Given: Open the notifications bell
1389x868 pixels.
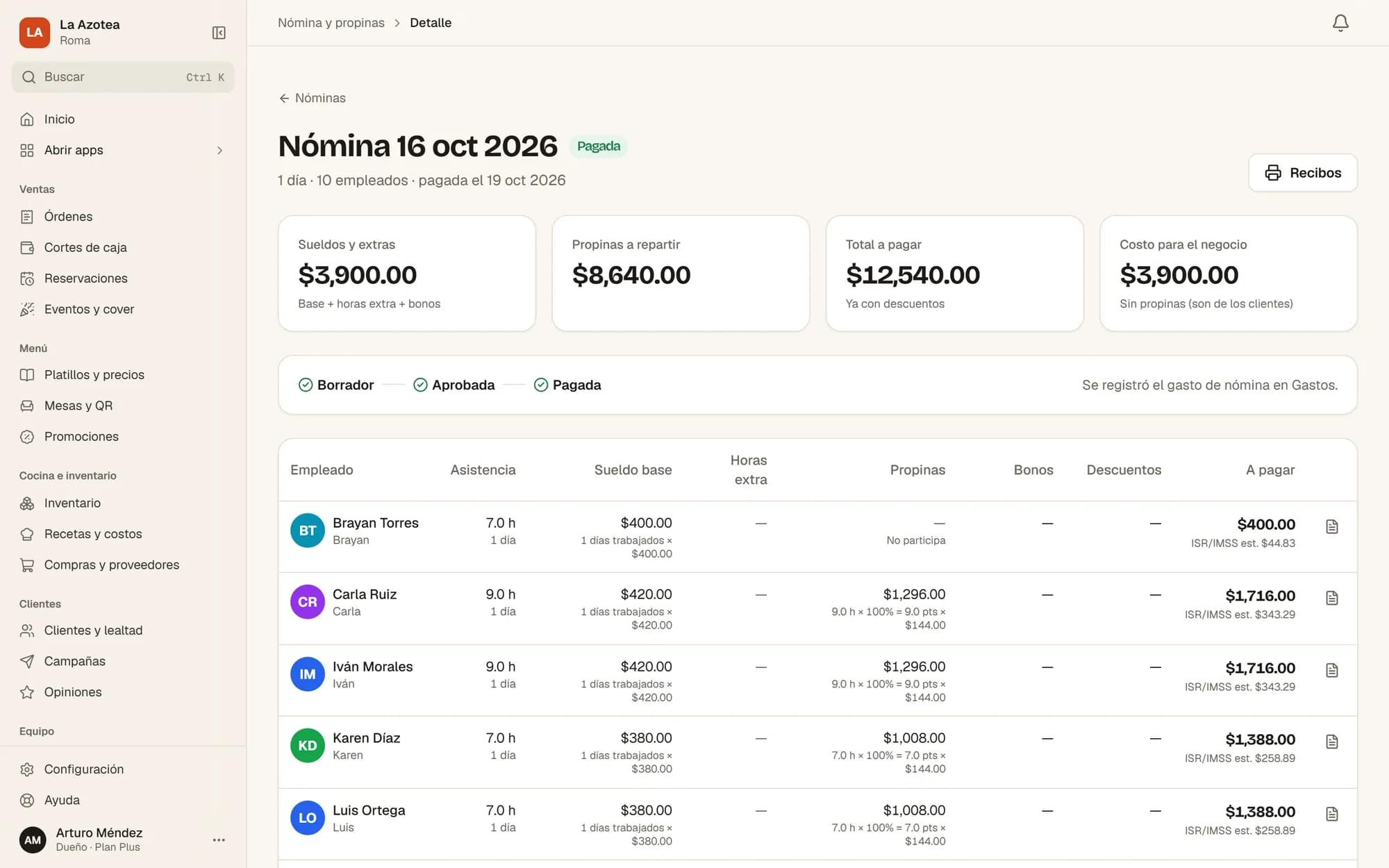Looking at the screenshot, I should pyautogui.click(x=1340, y=23).
